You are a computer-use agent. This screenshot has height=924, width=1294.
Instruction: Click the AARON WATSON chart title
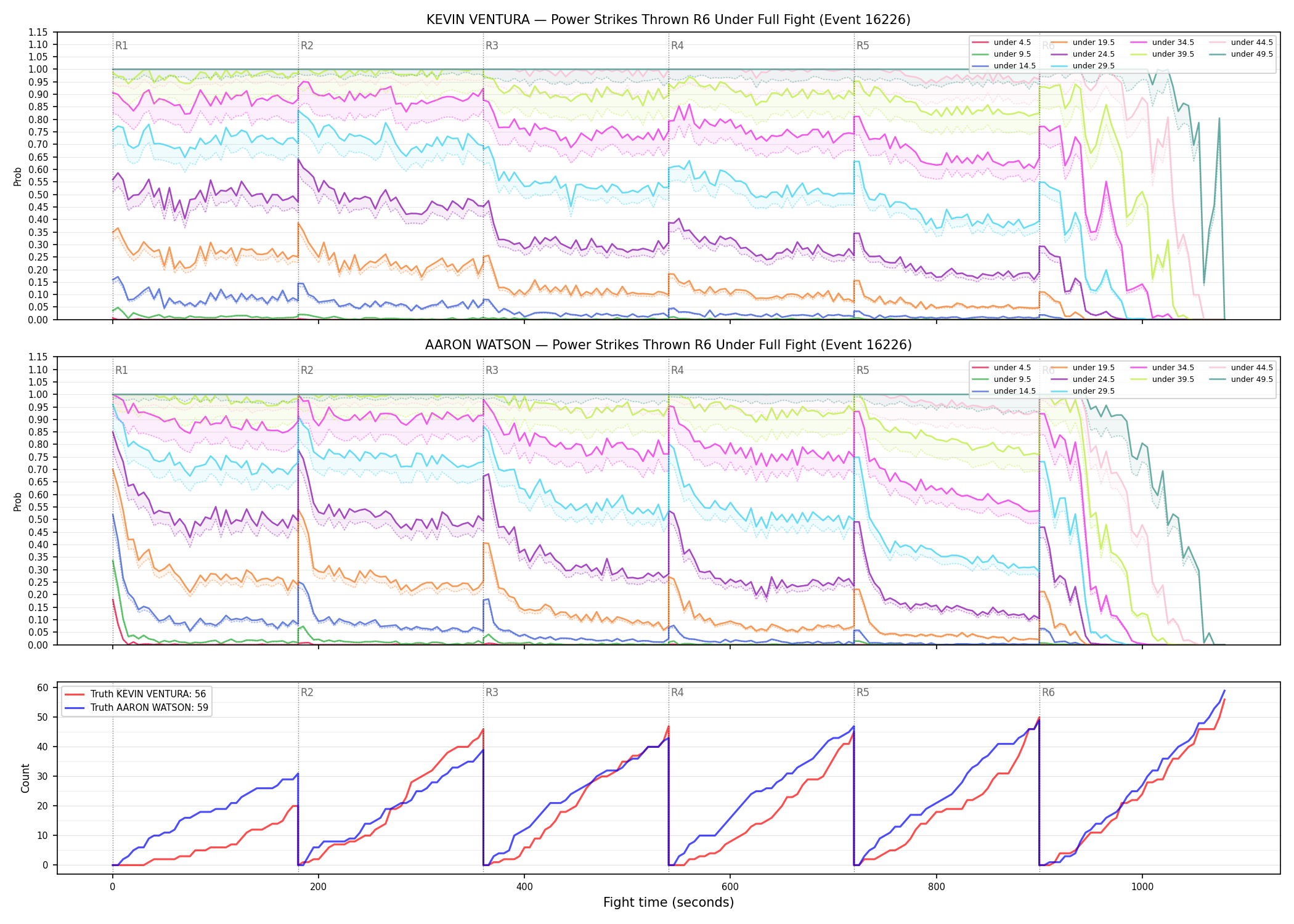tap(669, 345)
